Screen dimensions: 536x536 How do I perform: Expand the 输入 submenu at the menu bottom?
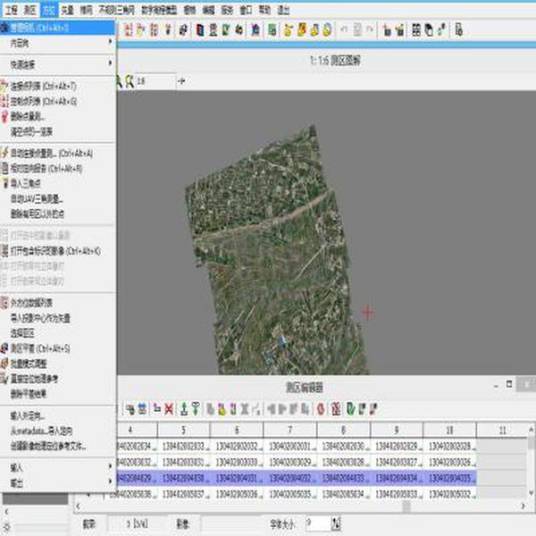pos(110,466)
